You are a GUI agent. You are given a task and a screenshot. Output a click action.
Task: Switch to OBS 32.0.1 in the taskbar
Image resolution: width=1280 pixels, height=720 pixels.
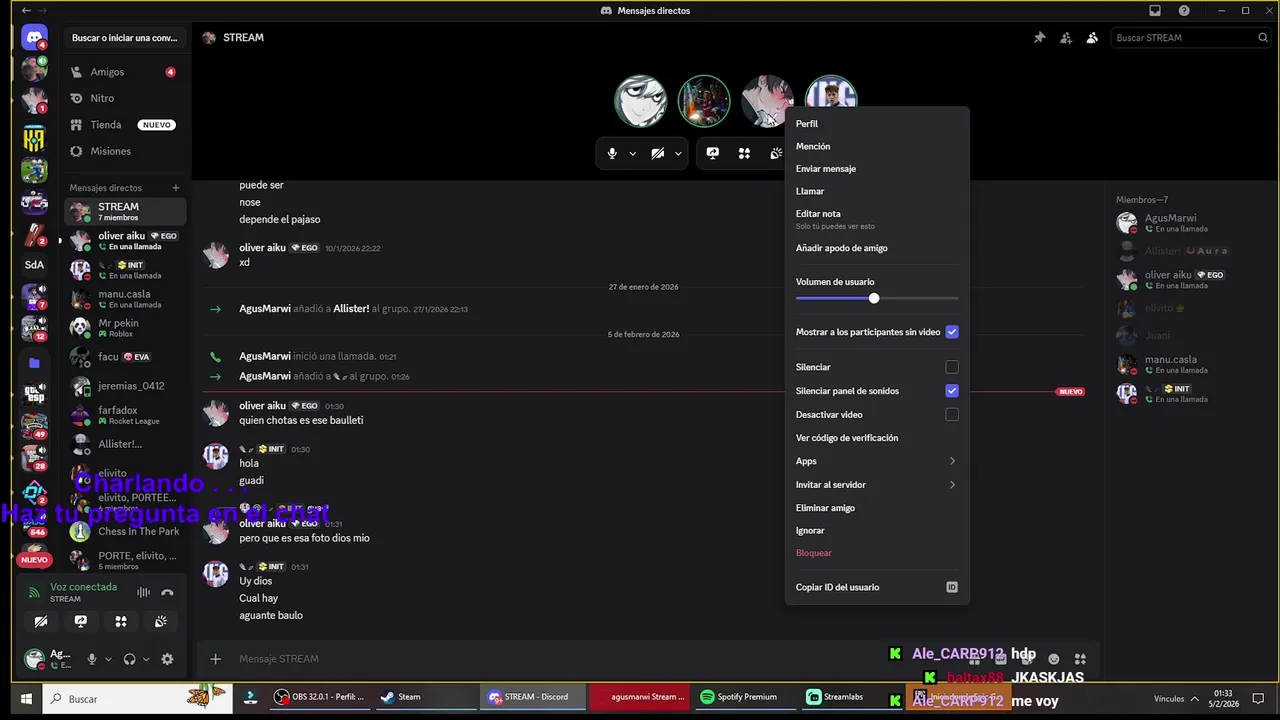click(320, 697)
